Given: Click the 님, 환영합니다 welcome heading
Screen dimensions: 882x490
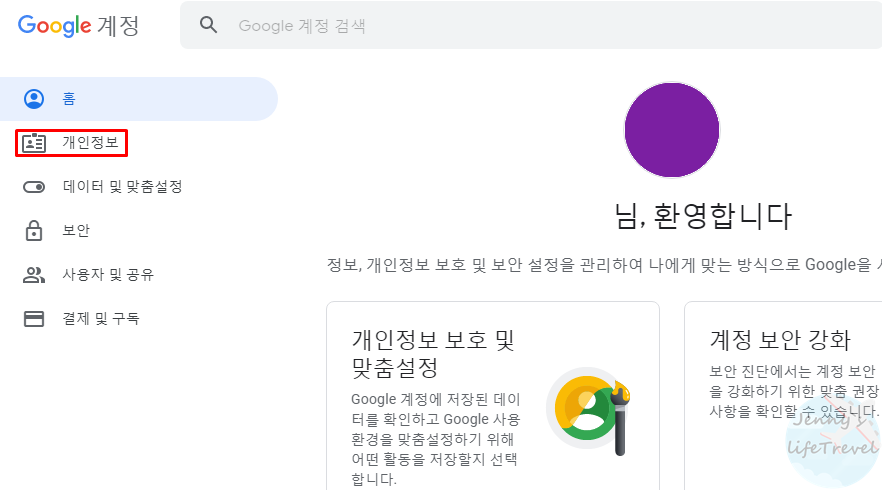Looking at the screenshot, I should tap(703, 217).
